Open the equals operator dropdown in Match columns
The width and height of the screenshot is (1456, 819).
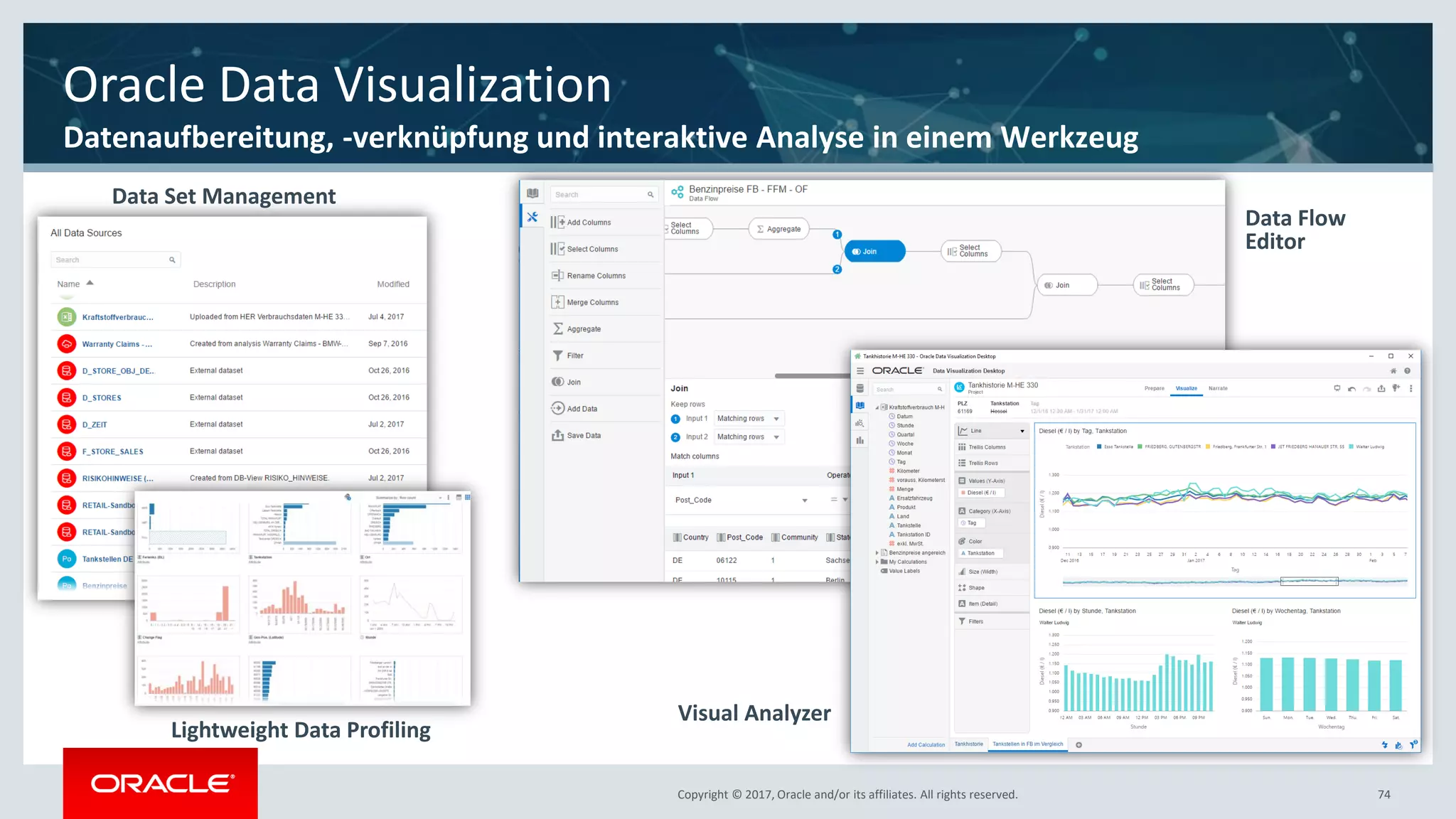(x=839, y=500)
